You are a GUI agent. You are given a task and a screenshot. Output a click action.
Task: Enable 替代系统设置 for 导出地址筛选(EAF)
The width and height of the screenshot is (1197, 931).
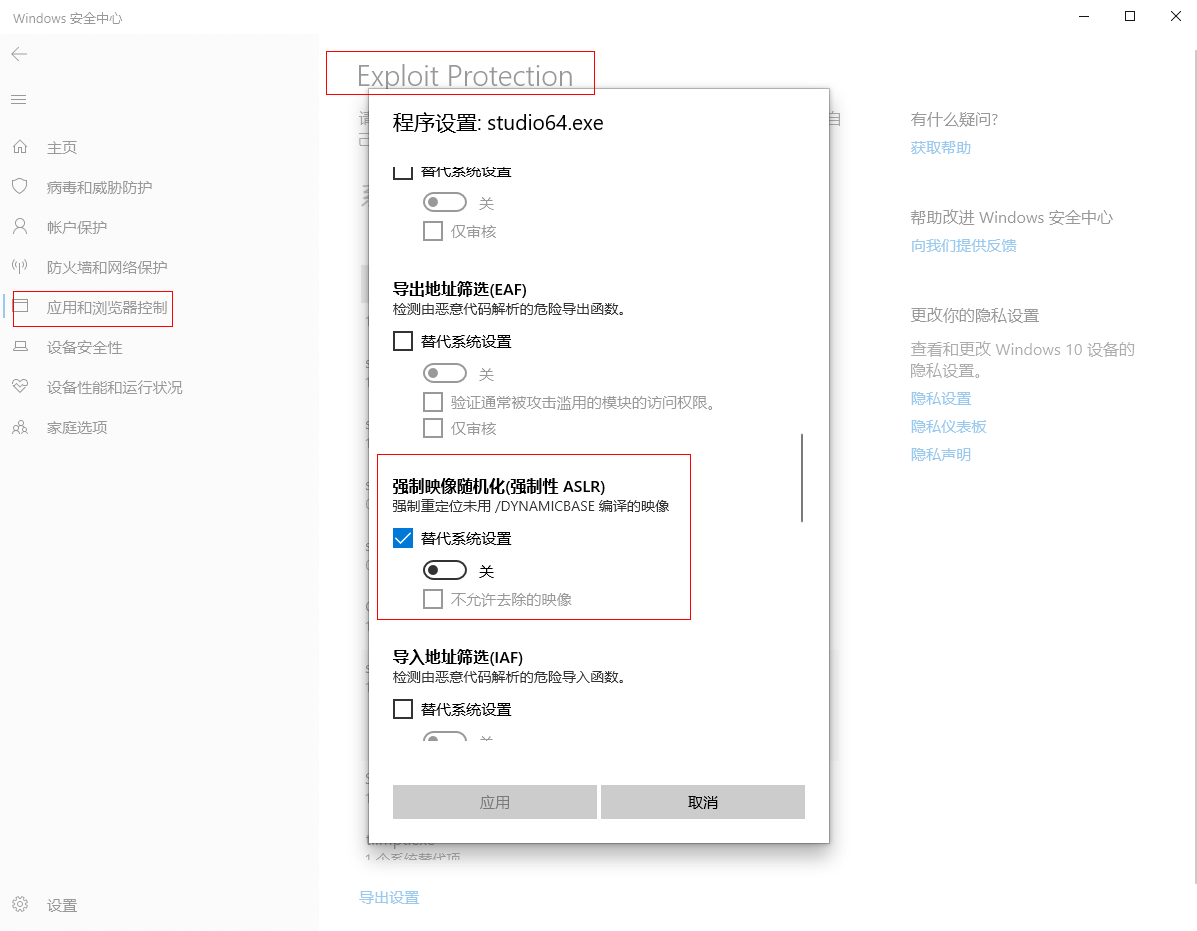(403, 340)
